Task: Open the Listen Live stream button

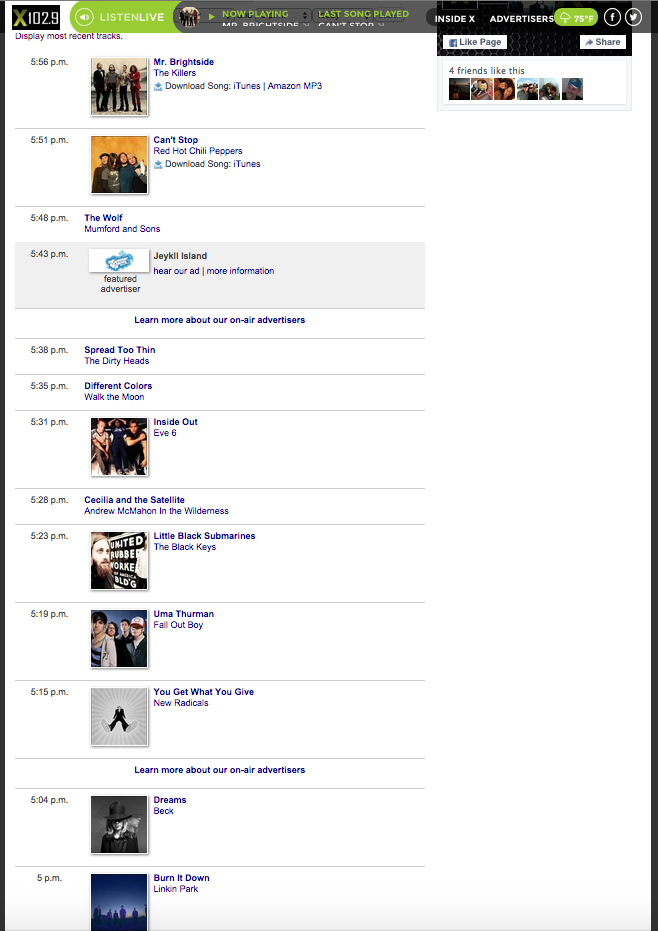Action: coord(122,17)
